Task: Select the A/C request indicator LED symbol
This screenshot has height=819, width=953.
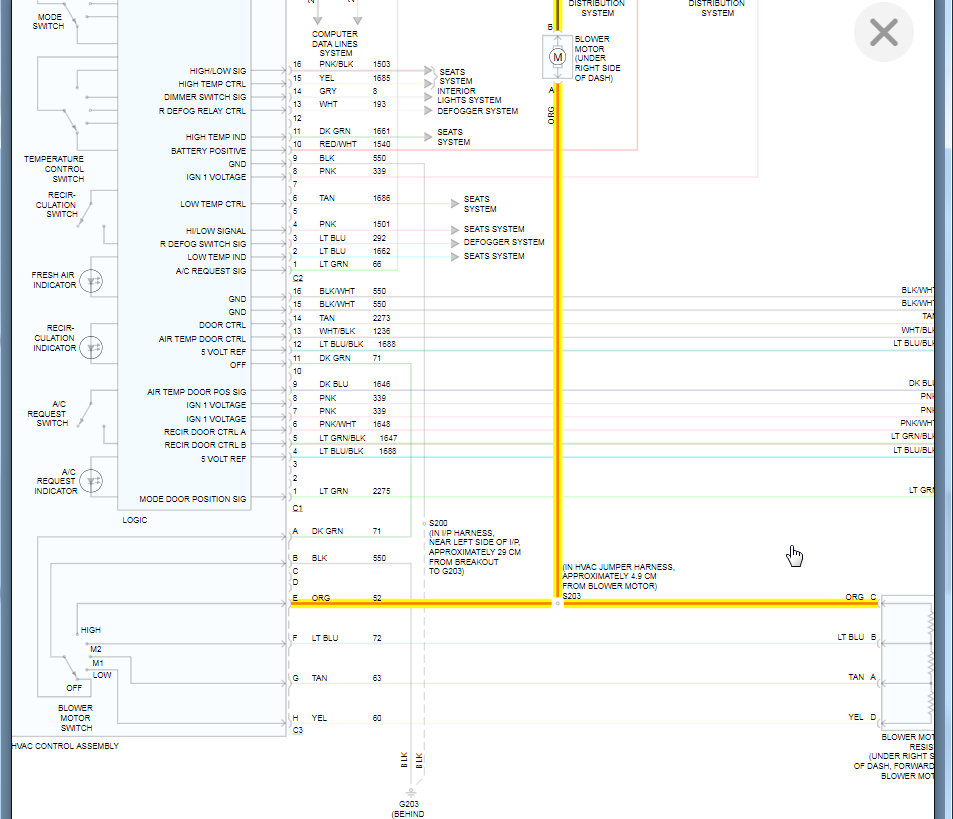Action: [91, 481]
